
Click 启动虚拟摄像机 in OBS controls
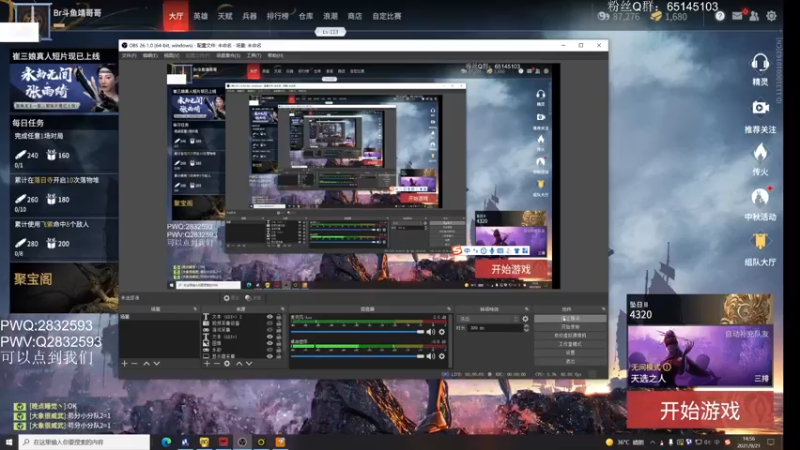tap(570, 336)
